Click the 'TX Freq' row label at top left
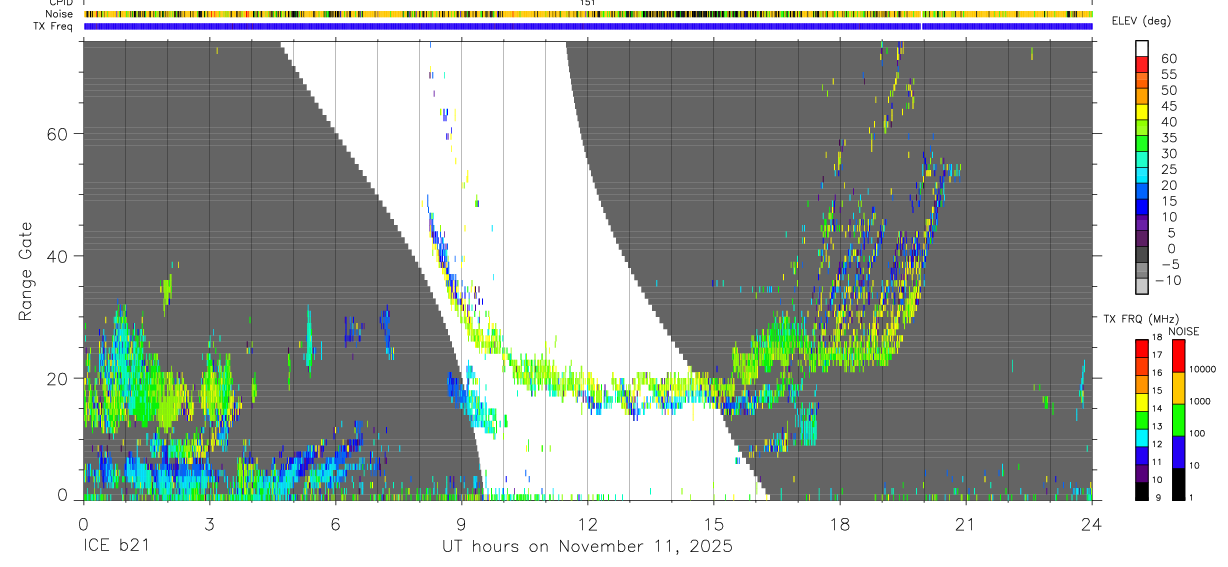Viewport: 1228px width, 567px height. click(53, 26)
